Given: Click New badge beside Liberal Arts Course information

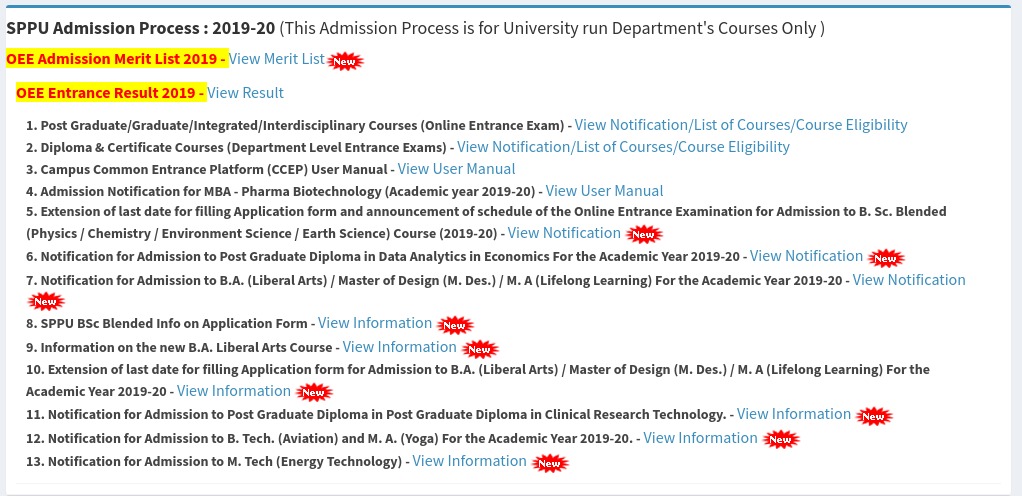Looking at the screenshot, I should (x=480, y=349).
